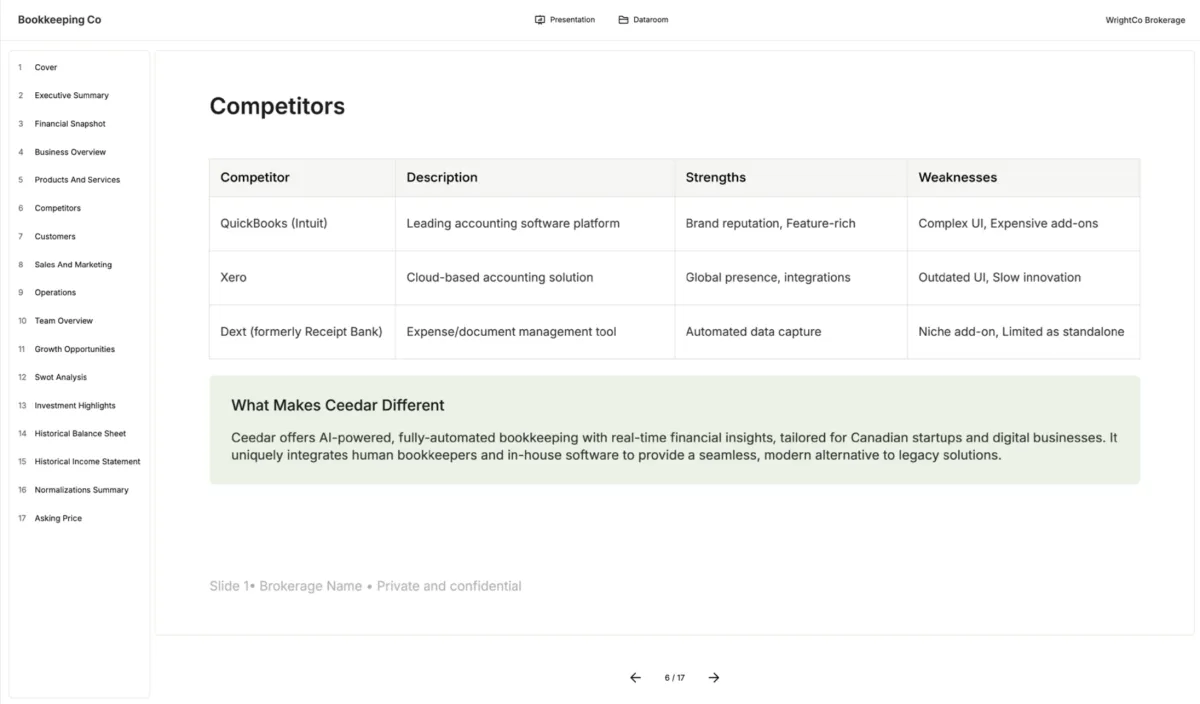The height and width of the screenshot is (704, 1200).
Task: Click 'Global presence, integrations' cell
Action: click(x=791, y=277)
